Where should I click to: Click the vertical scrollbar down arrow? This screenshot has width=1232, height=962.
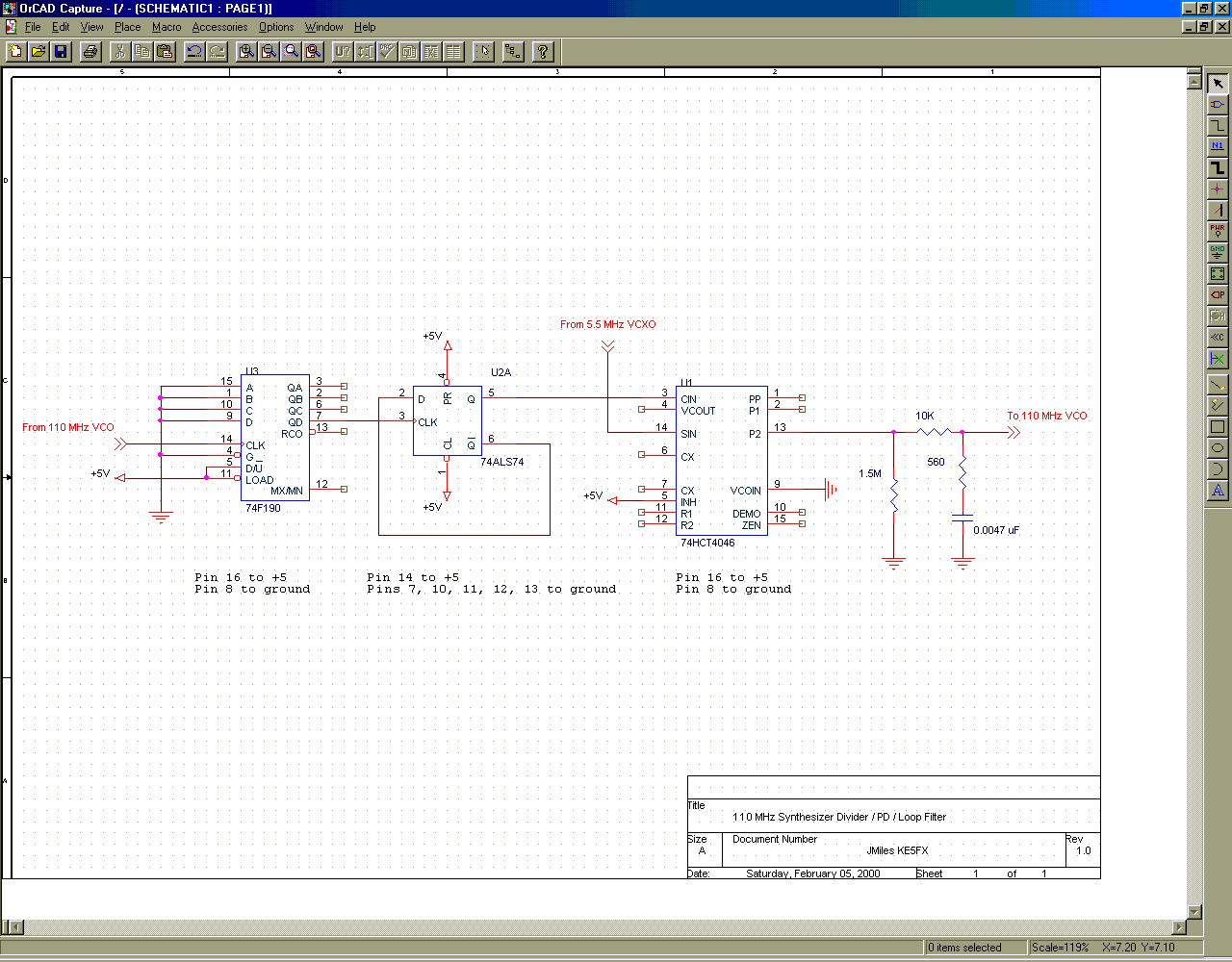pyautogui.click(x=1194, y=912)
